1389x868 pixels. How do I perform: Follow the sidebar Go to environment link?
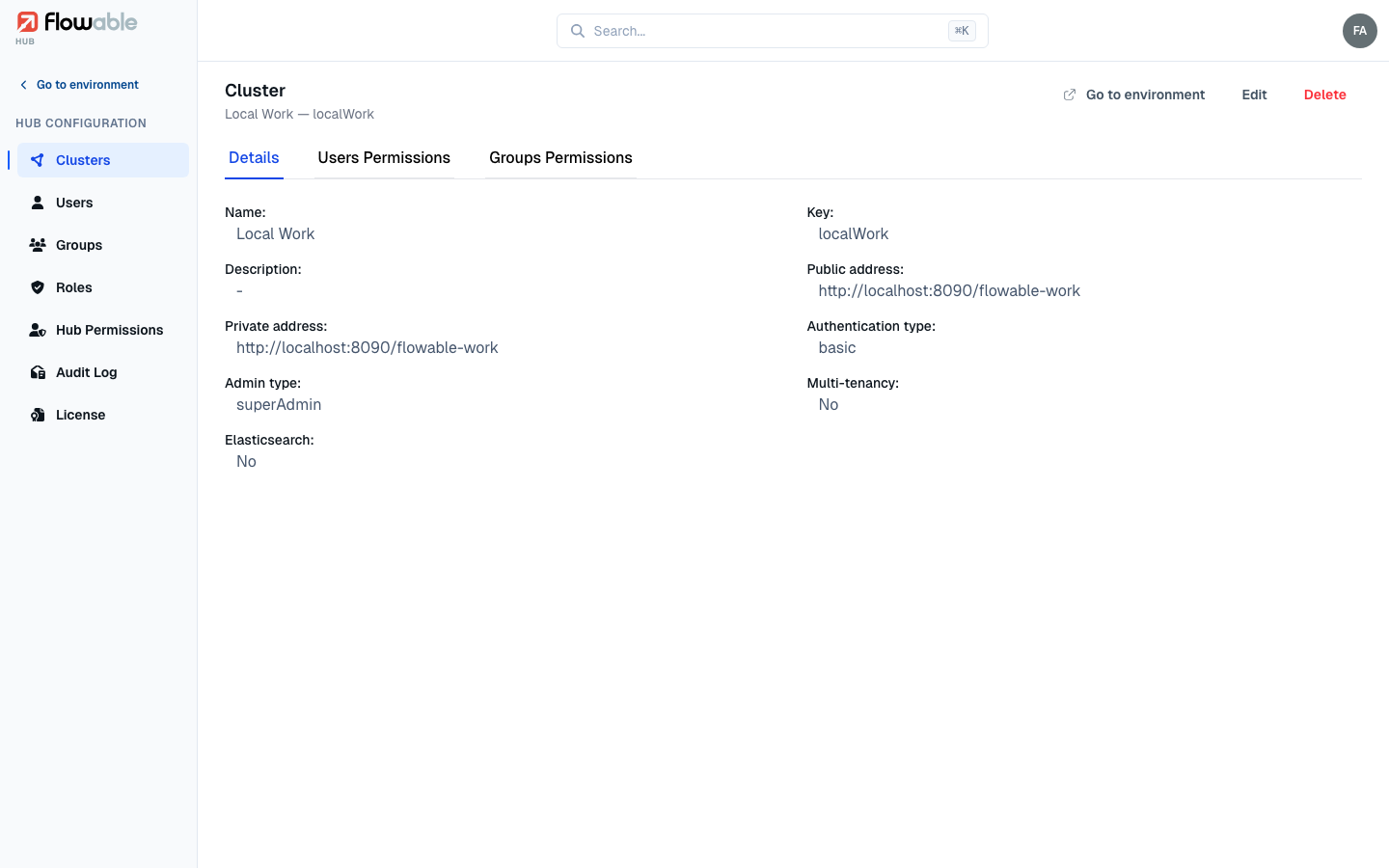click(x=79, y=85)
